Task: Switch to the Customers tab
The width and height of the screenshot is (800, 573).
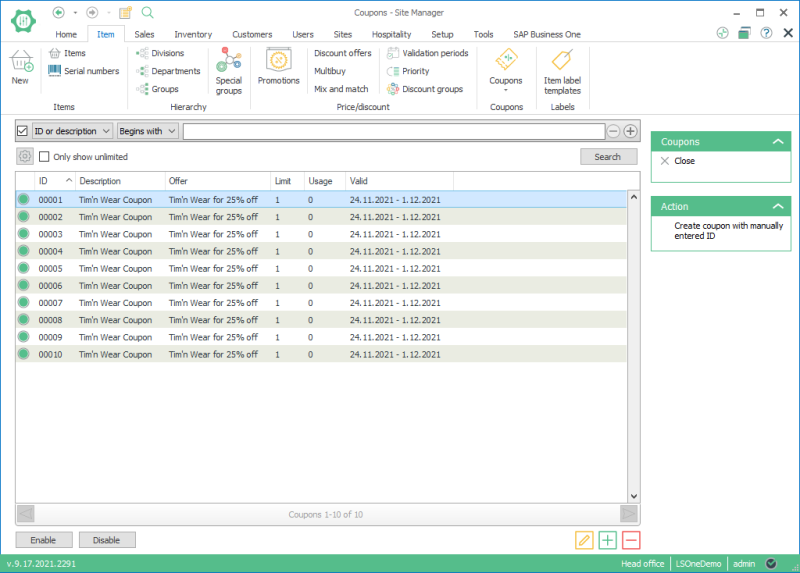Action: (x=252, y=34)
